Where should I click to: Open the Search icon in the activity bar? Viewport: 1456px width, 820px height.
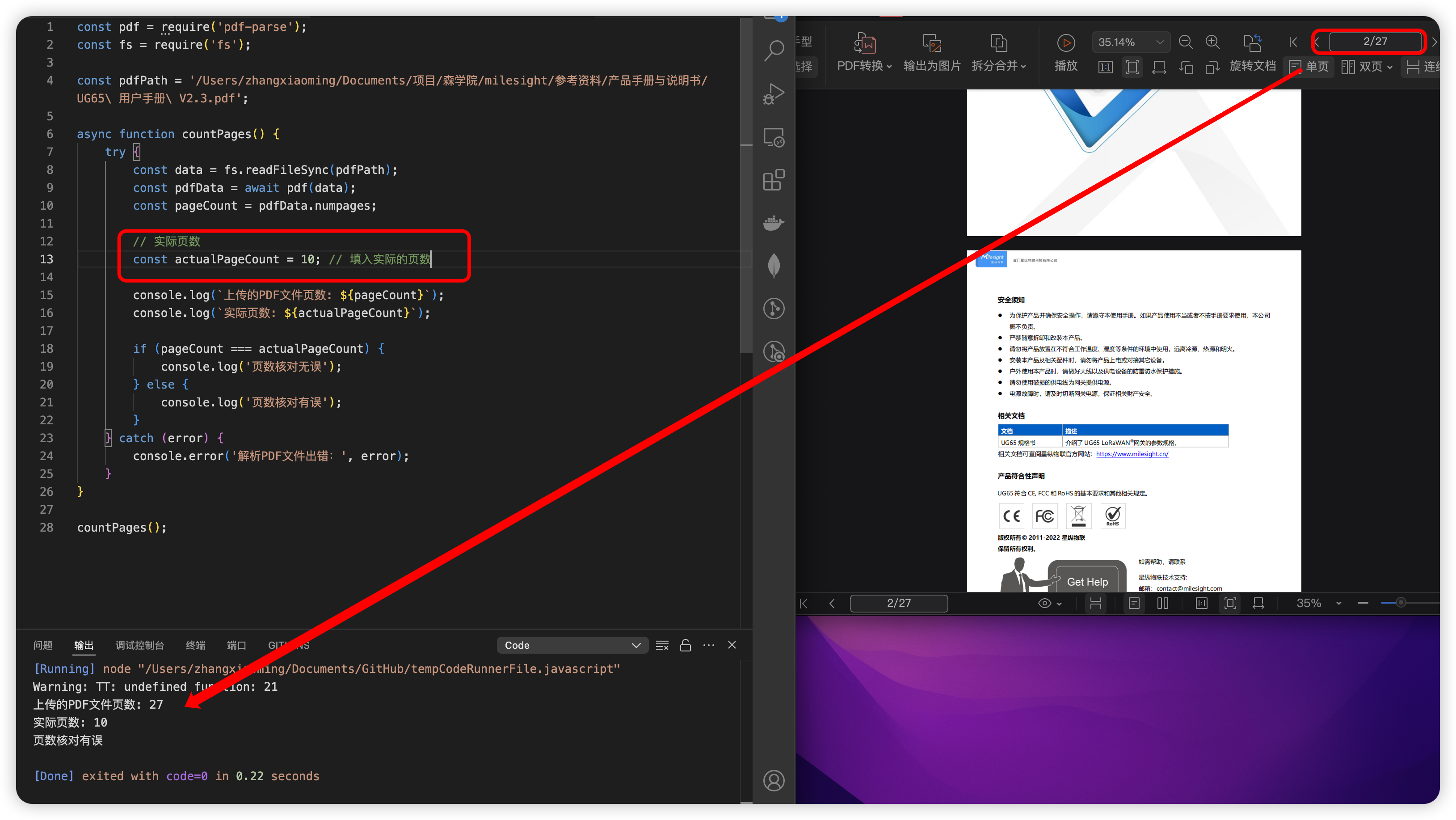tap(774, 51)
